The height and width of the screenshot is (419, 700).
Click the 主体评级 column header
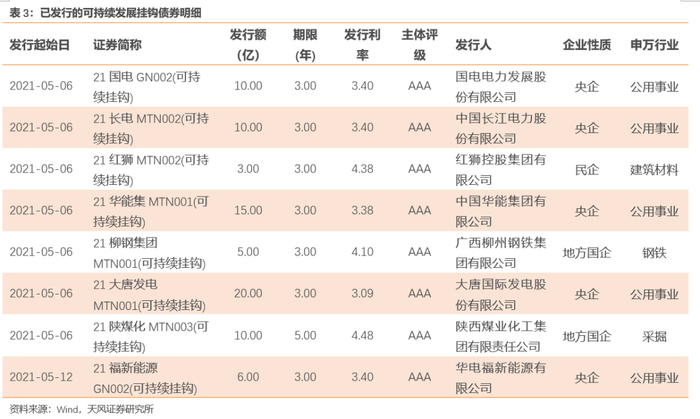tap(419, 45)
